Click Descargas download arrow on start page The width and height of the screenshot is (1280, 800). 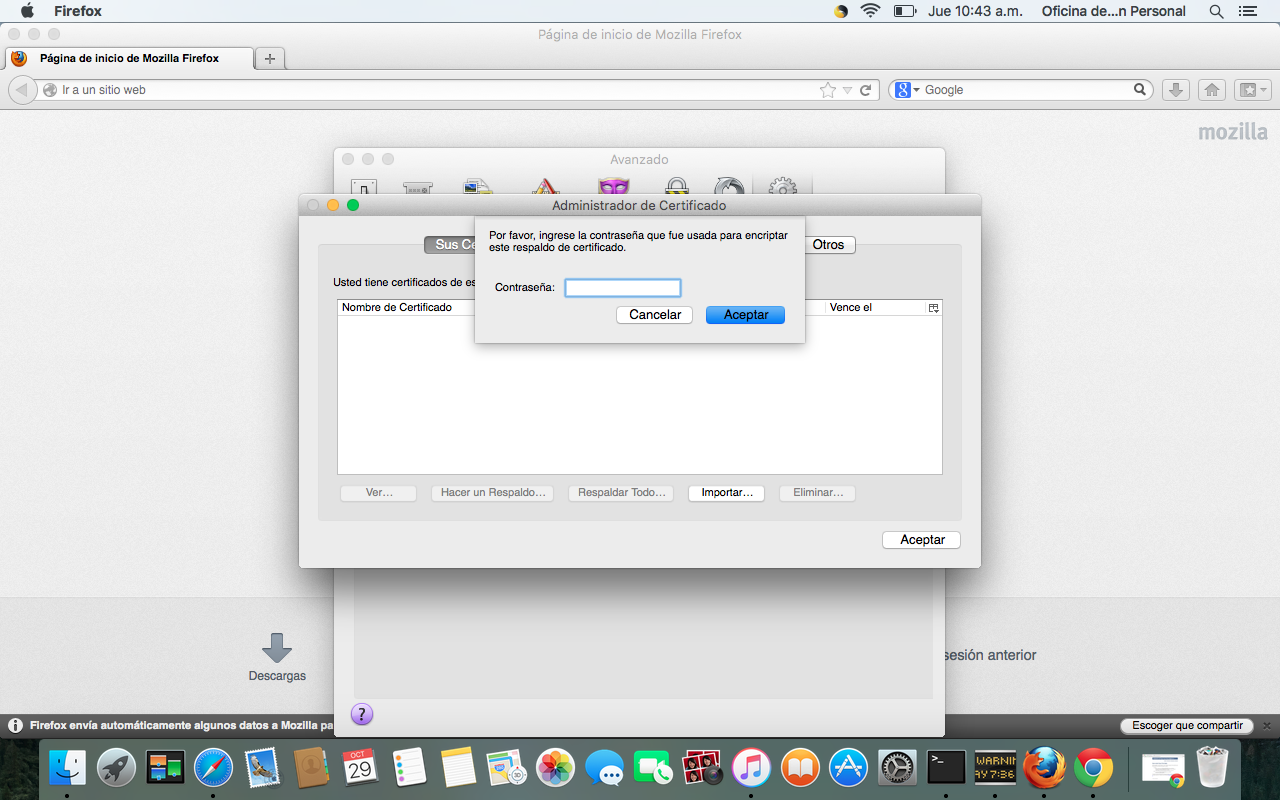277,648
